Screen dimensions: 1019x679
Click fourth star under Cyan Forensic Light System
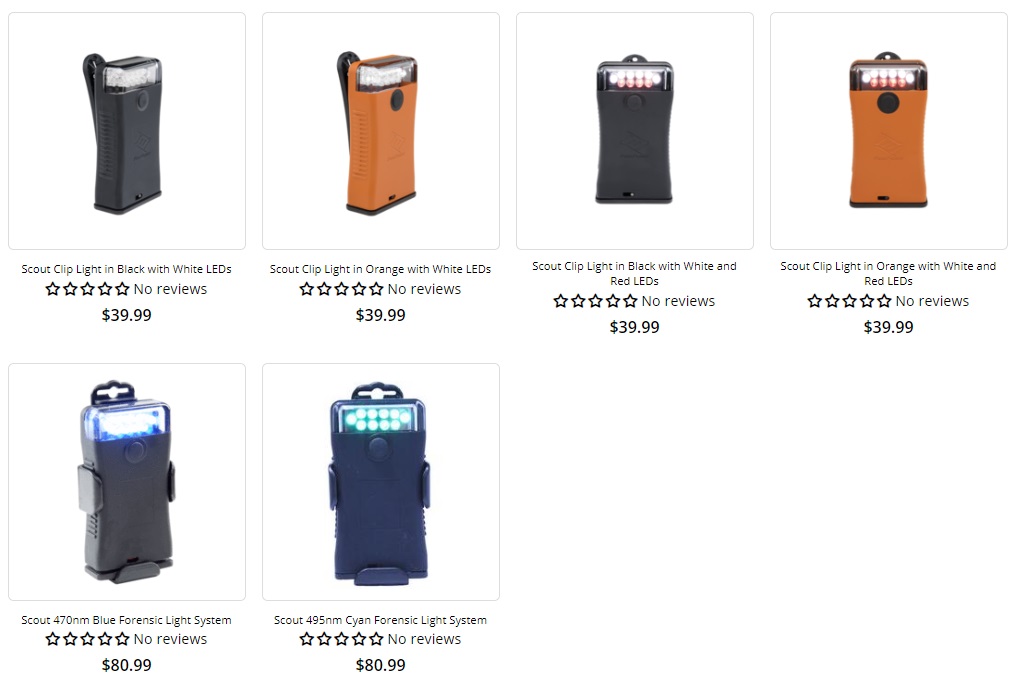tap(359, 639)
